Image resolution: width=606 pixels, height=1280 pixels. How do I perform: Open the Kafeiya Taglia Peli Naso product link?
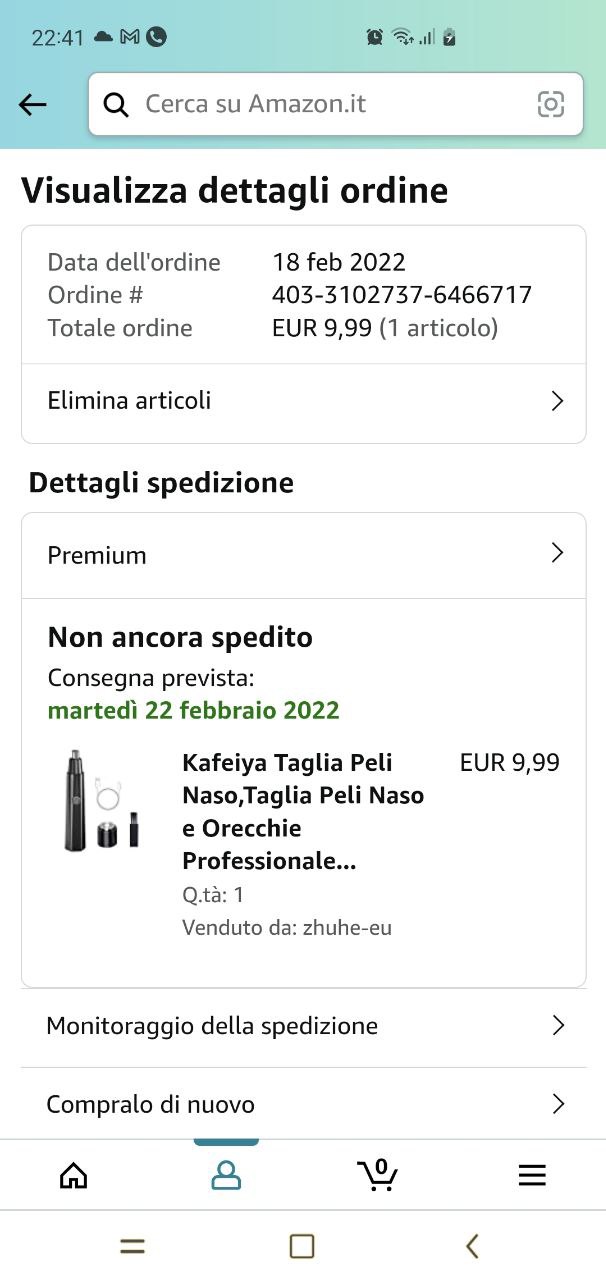coord(302,811)
